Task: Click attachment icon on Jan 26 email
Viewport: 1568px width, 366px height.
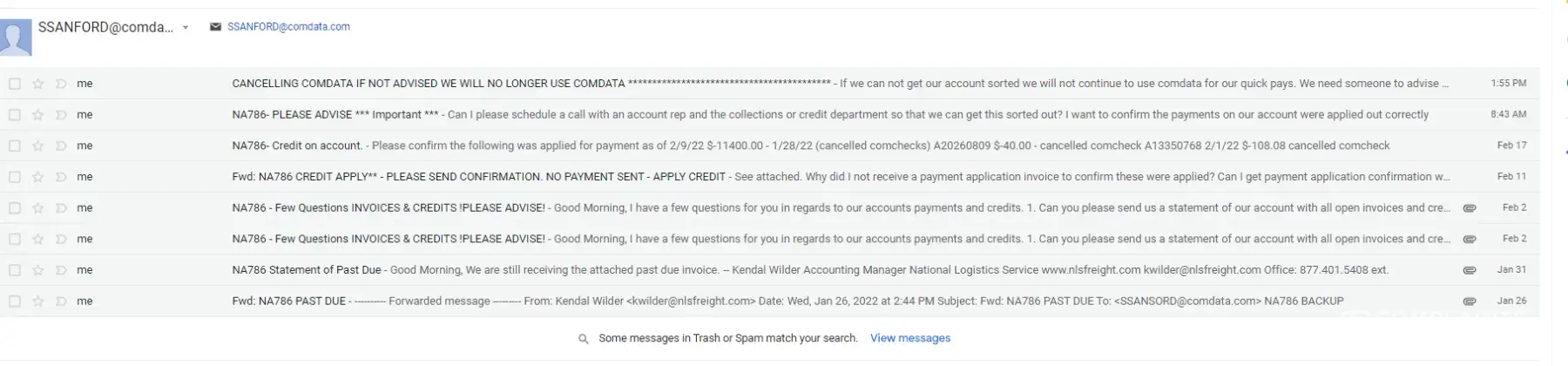Action: tap(1469, 302)
